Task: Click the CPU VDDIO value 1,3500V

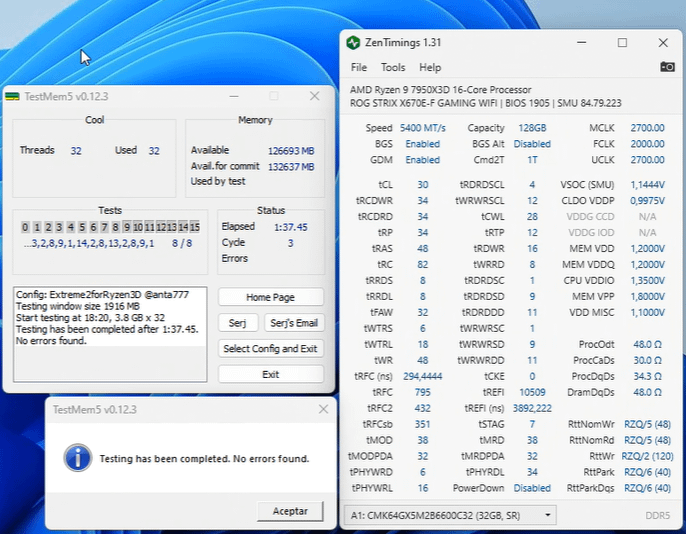Action: click(648, 280)
